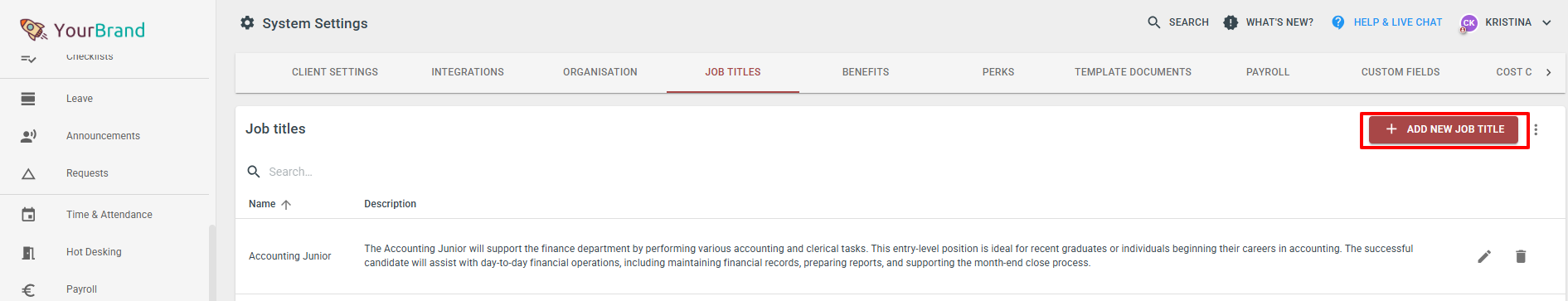Click the Hot Desking icon in the sidebar
This screenshot has height=301, width=1568.
click(28, 252)
